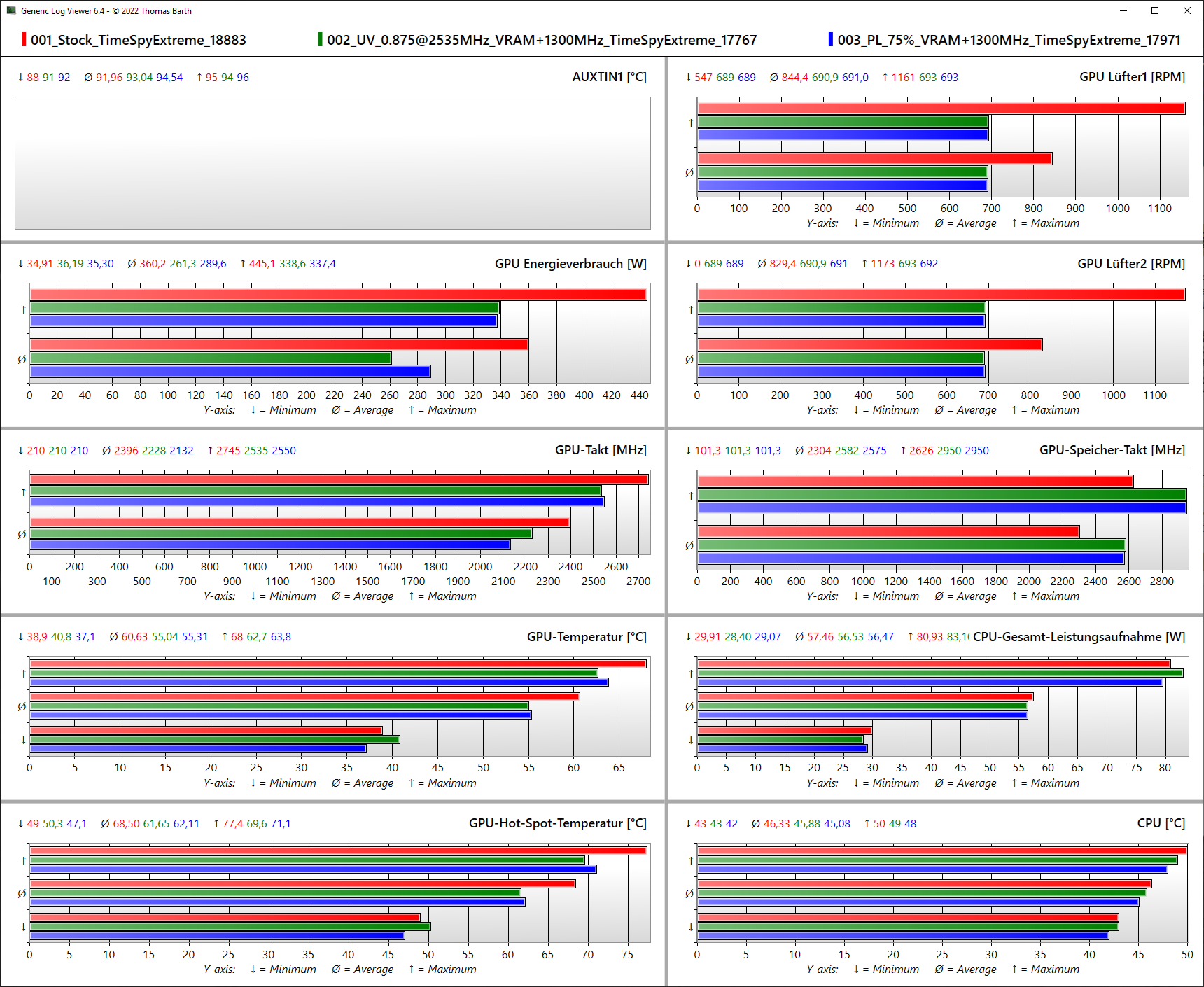This screenshot has width=1204, height=987.
Task: Click '↓ = Minimum' legend under GPU-Takt chart
Action: point(283,596)
